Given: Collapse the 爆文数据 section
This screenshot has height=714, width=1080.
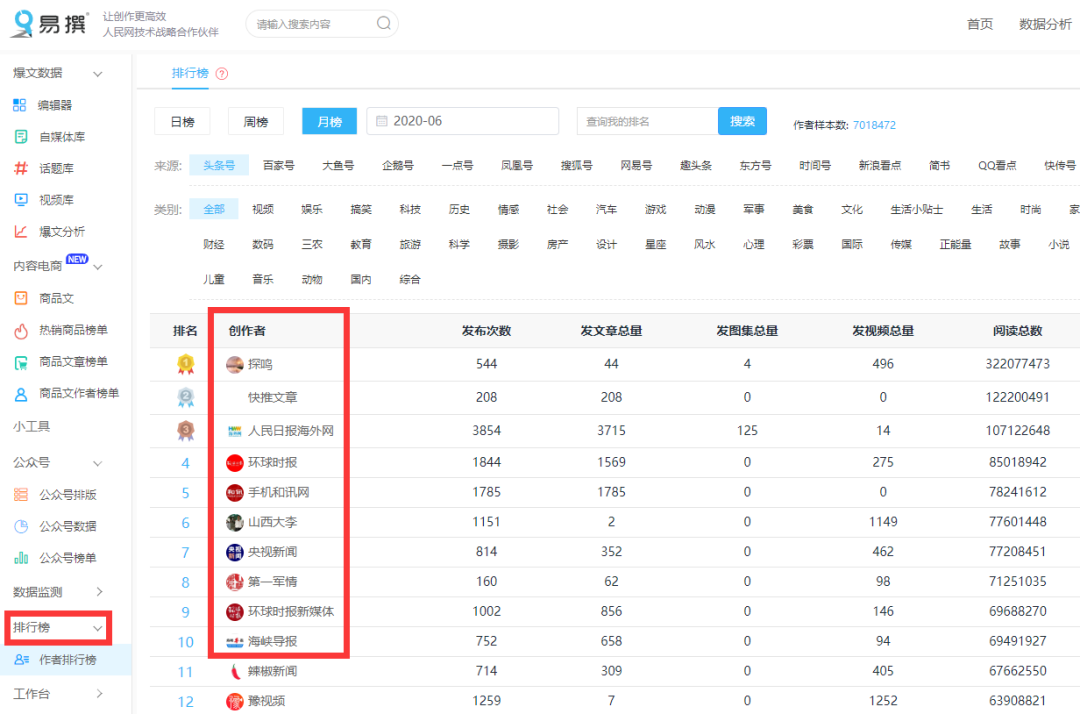Looking at the screenshot, I should click(98, 74).
